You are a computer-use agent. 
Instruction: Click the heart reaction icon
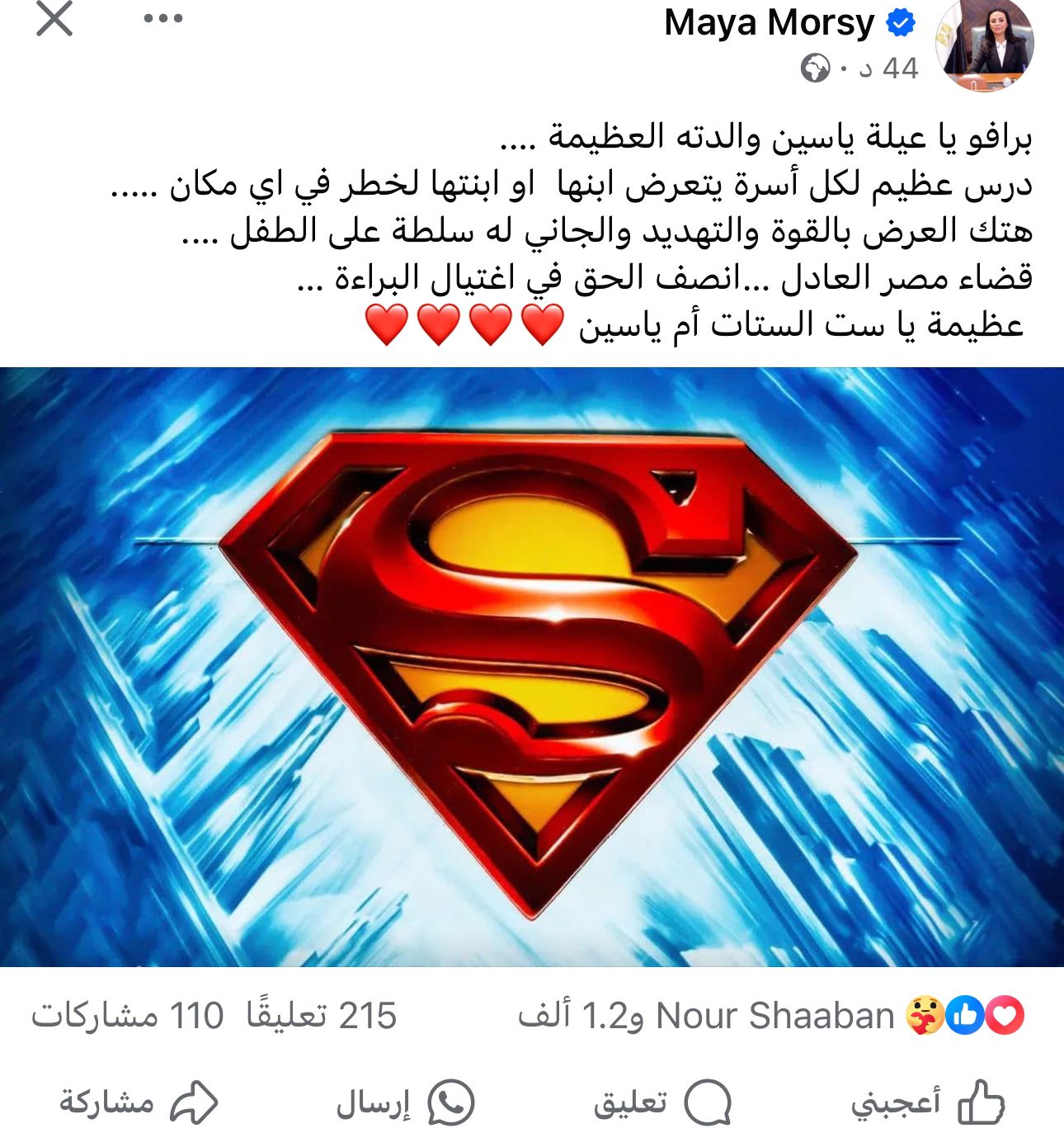(1005, 1016)
